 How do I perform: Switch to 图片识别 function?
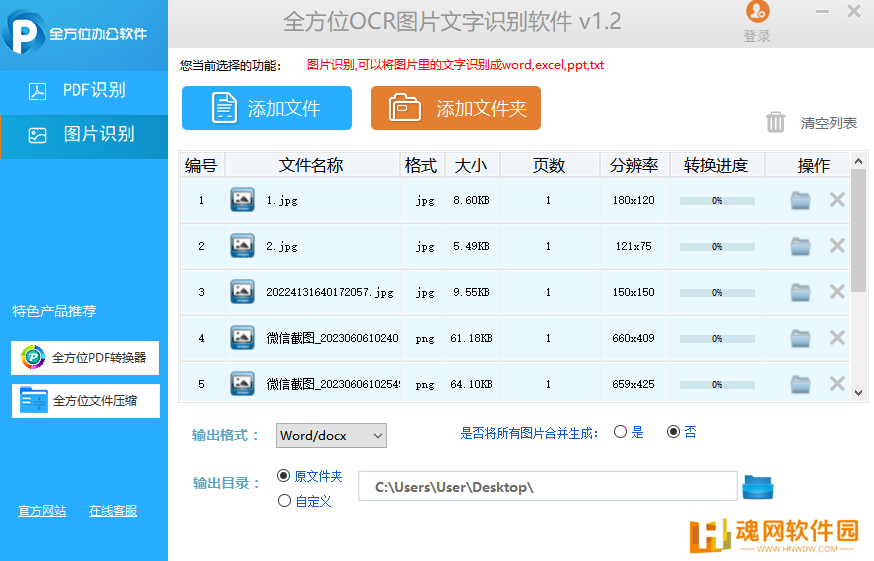(84, 135)
